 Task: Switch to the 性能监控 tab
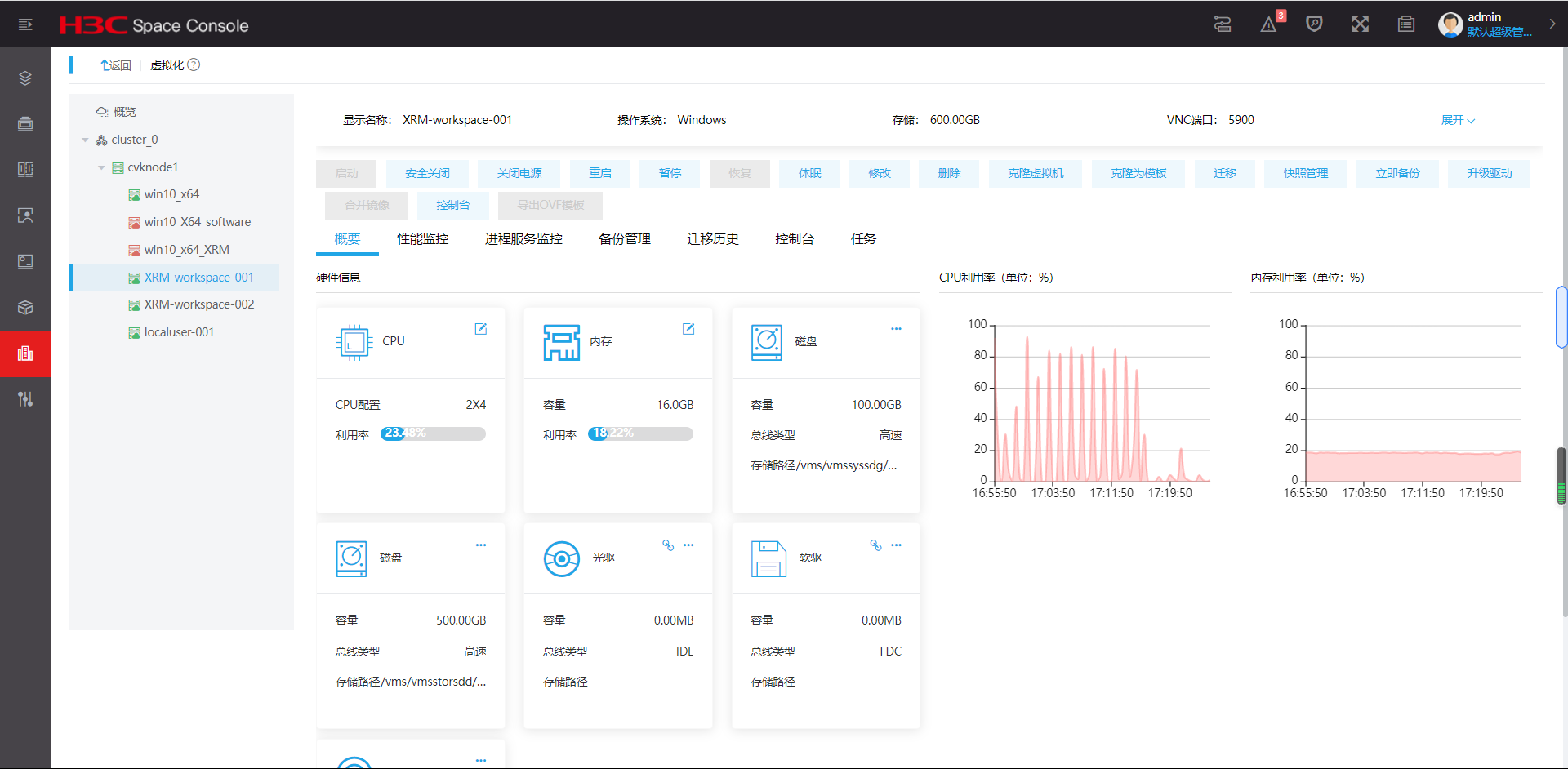pos(422,239)
